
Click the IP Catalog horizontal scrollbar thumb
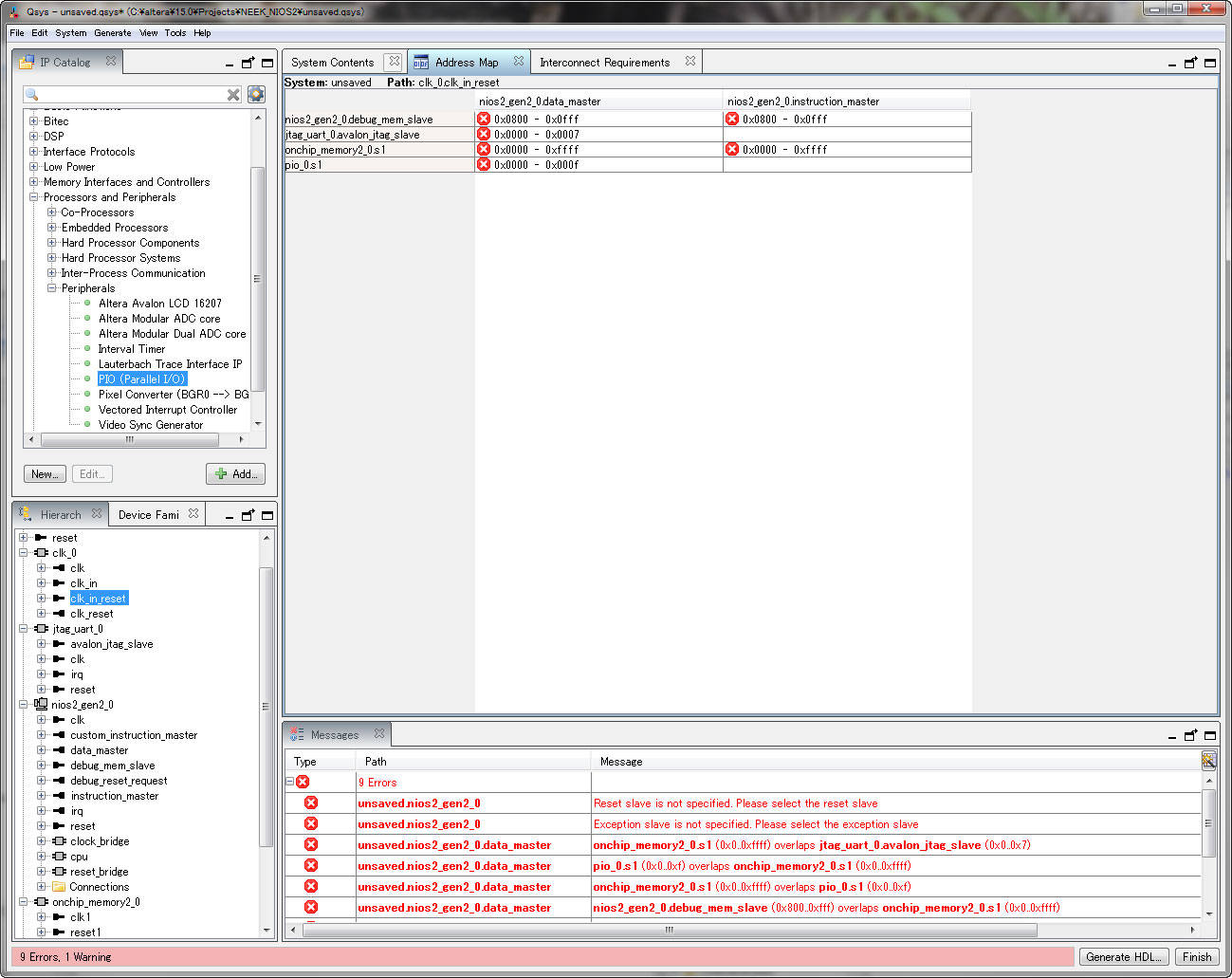[130, 440]
